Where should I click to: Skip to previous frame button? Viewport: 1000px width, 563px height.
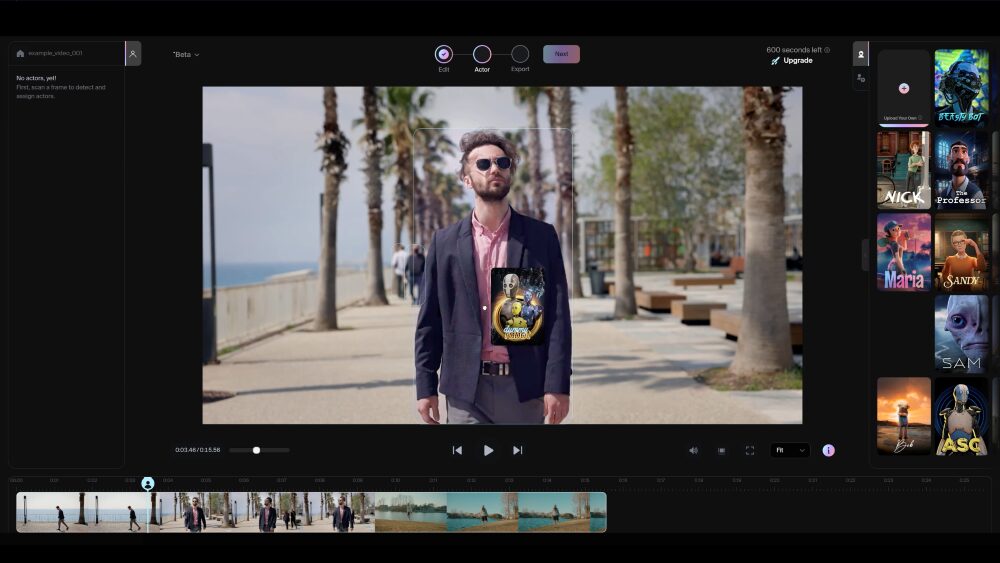457,450
